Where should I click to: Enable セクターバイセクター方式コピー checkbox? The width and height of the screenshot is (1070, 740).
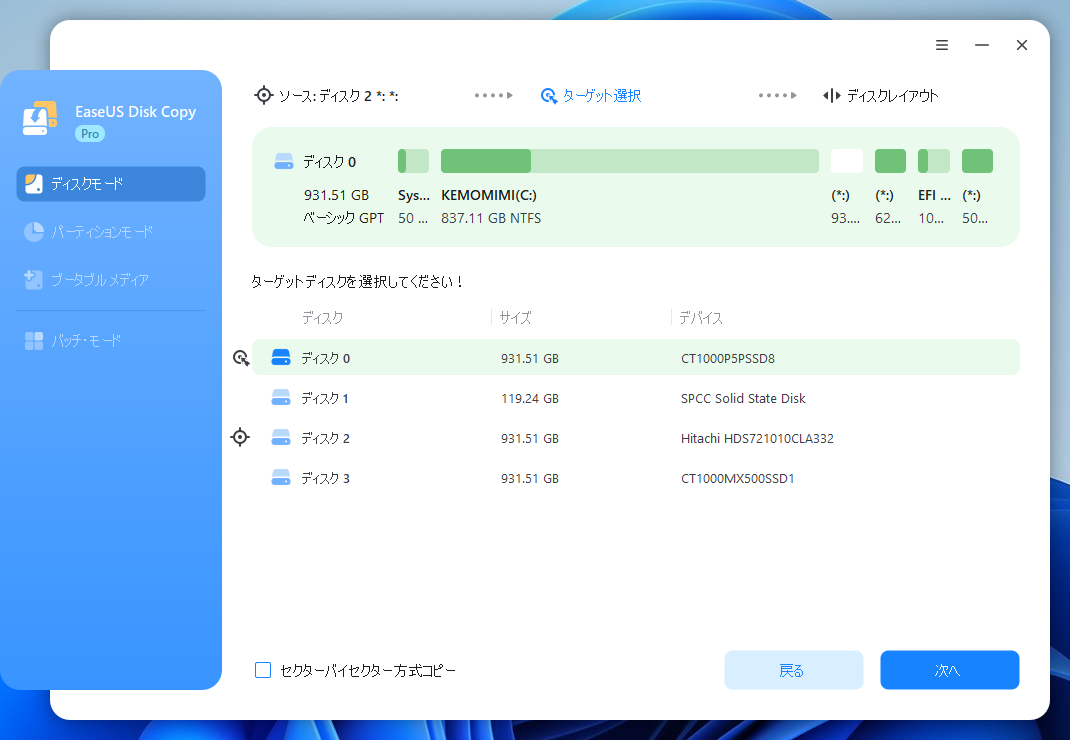pos(263,670)
